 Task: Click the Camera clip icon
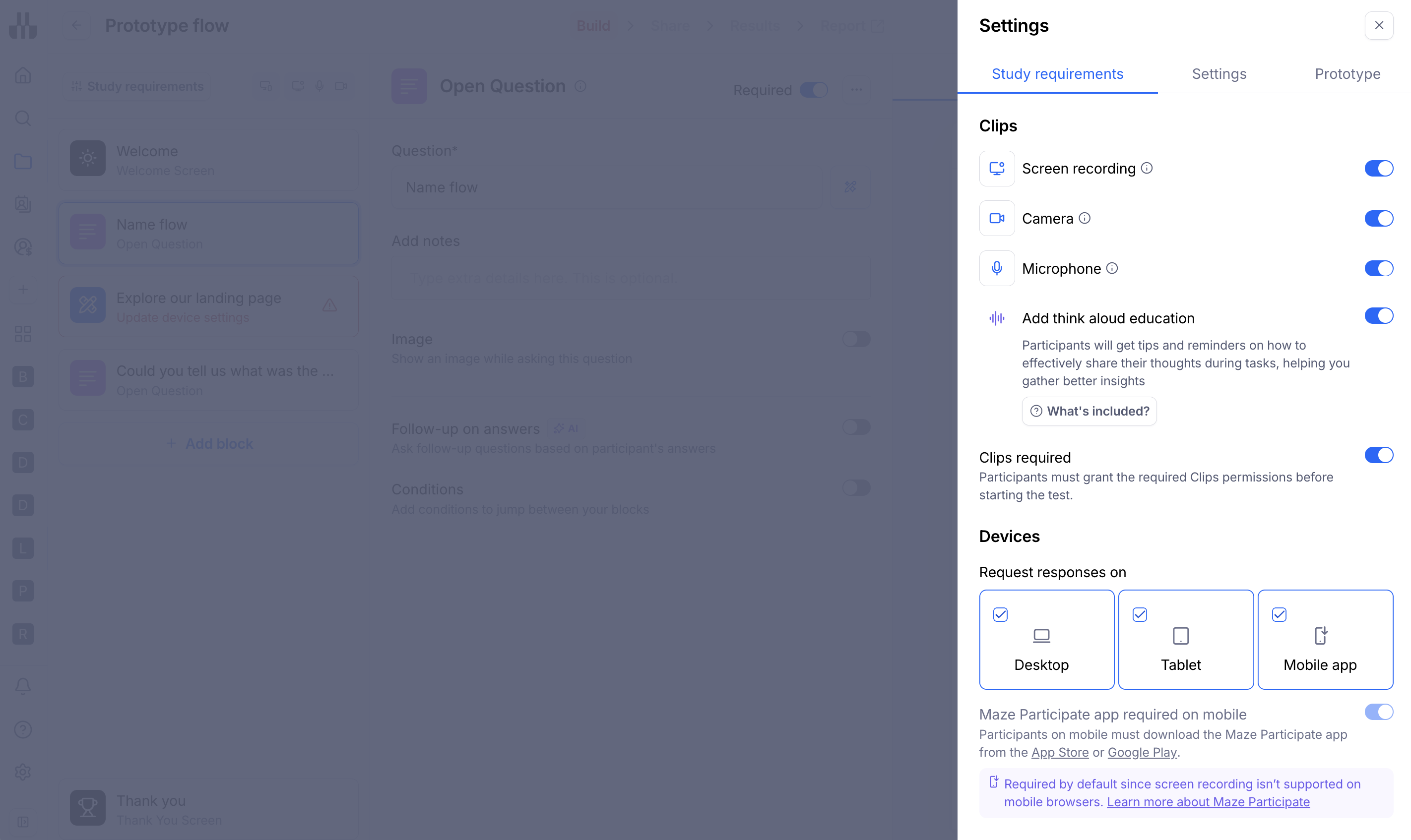[x=997, y=218]
